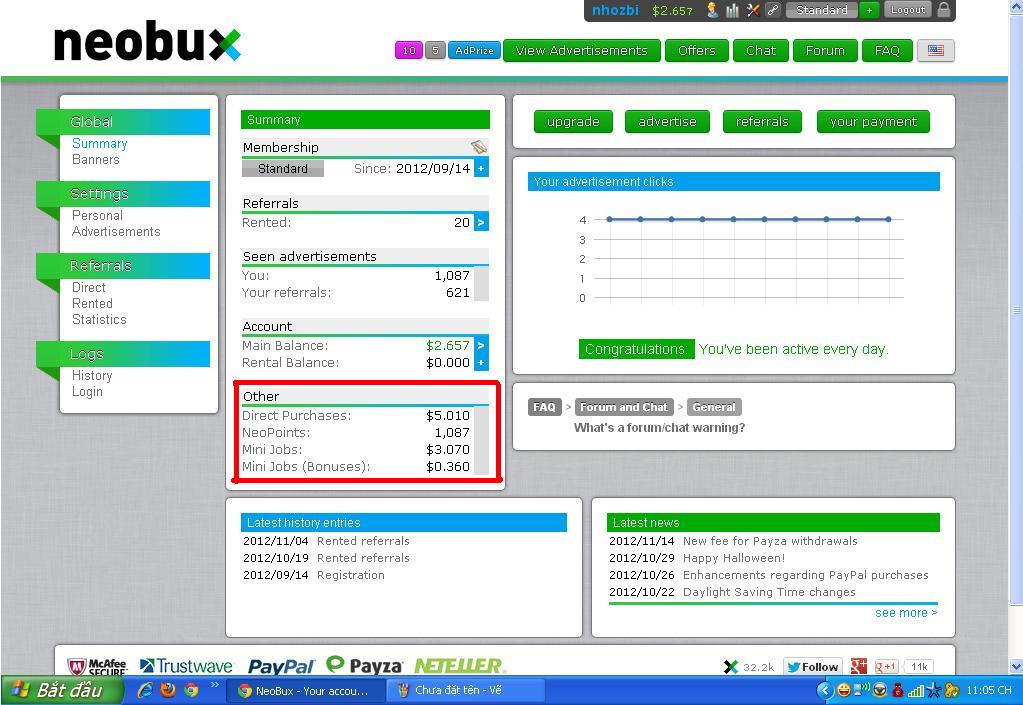Expand hidden system tray icons arrow

tap(824, 690)
